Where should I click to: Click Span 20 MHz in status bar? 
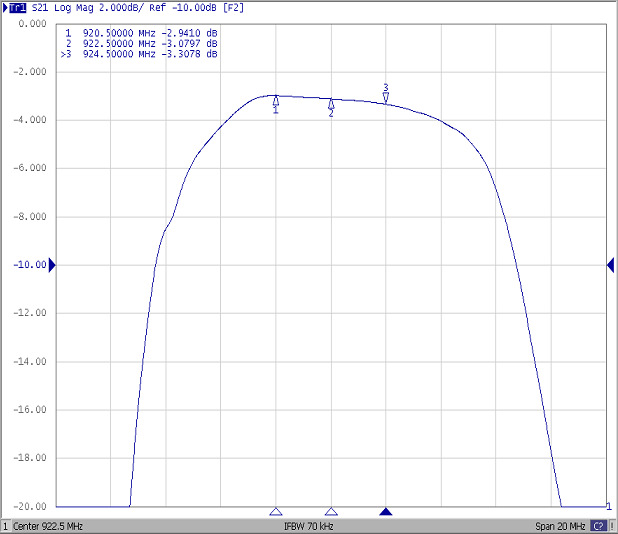pyautogui.click(x=561, y=526)
